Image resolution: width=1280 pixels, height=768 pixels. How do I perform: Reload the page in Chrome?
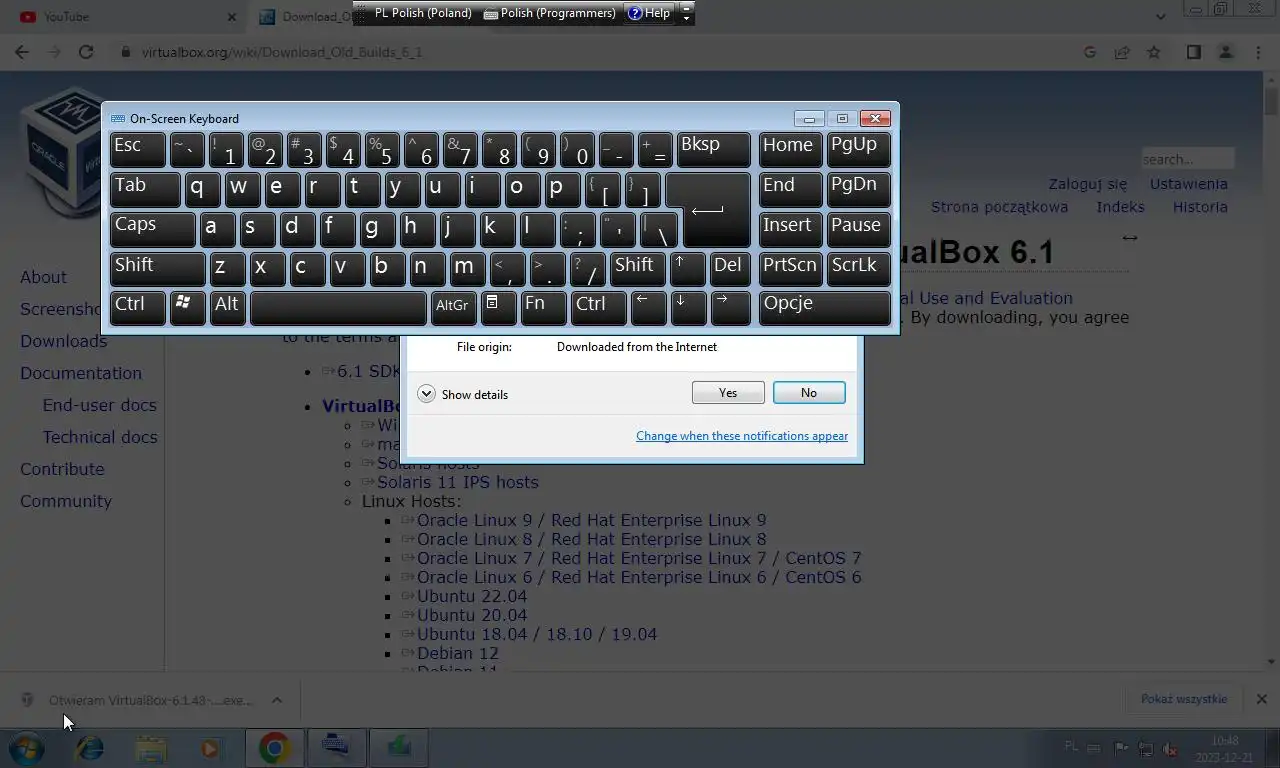[x=86, y=52]
